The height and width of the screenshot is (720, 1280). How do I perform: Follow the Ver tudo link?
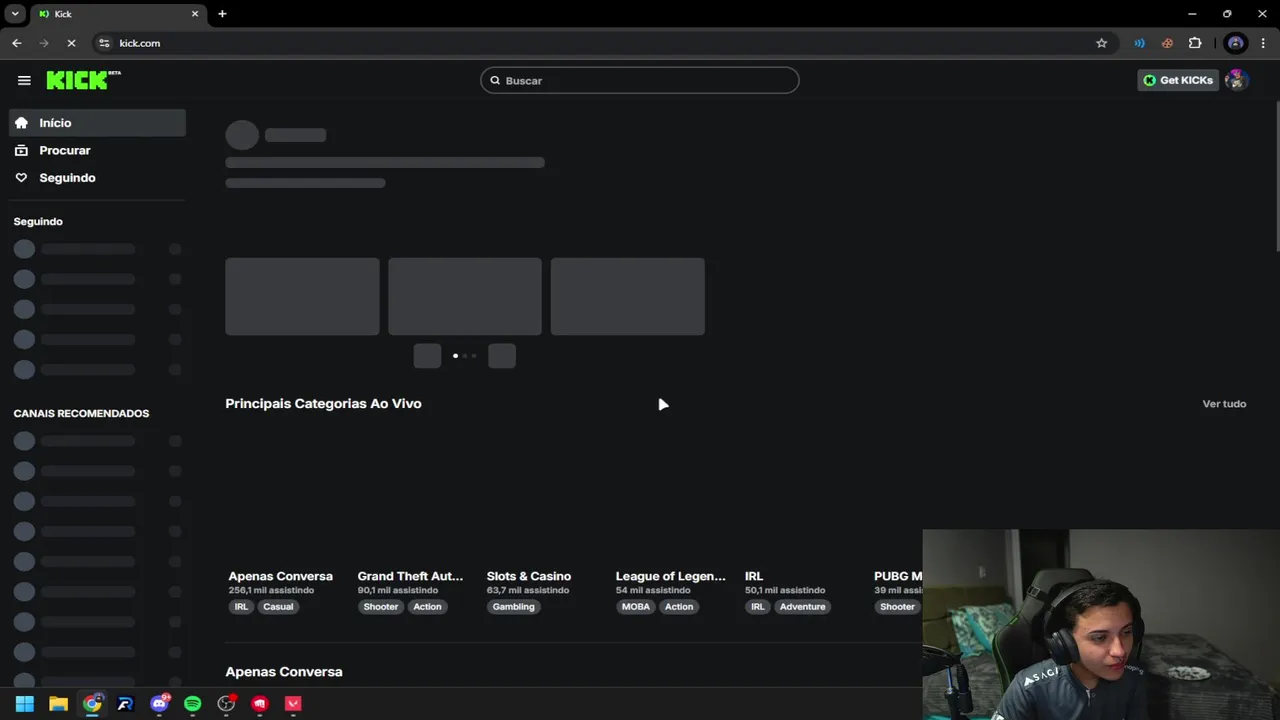[x=1224, y=404]
